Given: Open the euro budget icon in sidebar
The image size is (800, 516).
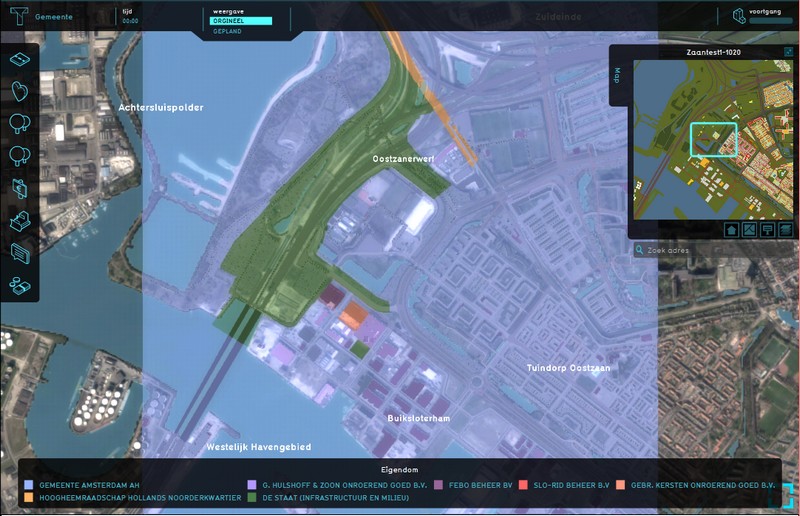Looking at the screenshot, I should tap(20, 188).
